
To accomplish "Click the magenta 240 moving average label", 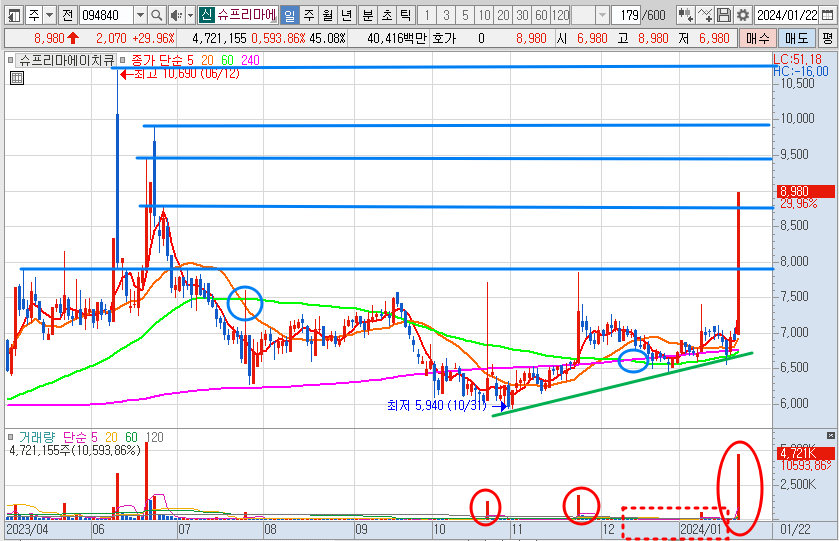I will click(250, 60).
